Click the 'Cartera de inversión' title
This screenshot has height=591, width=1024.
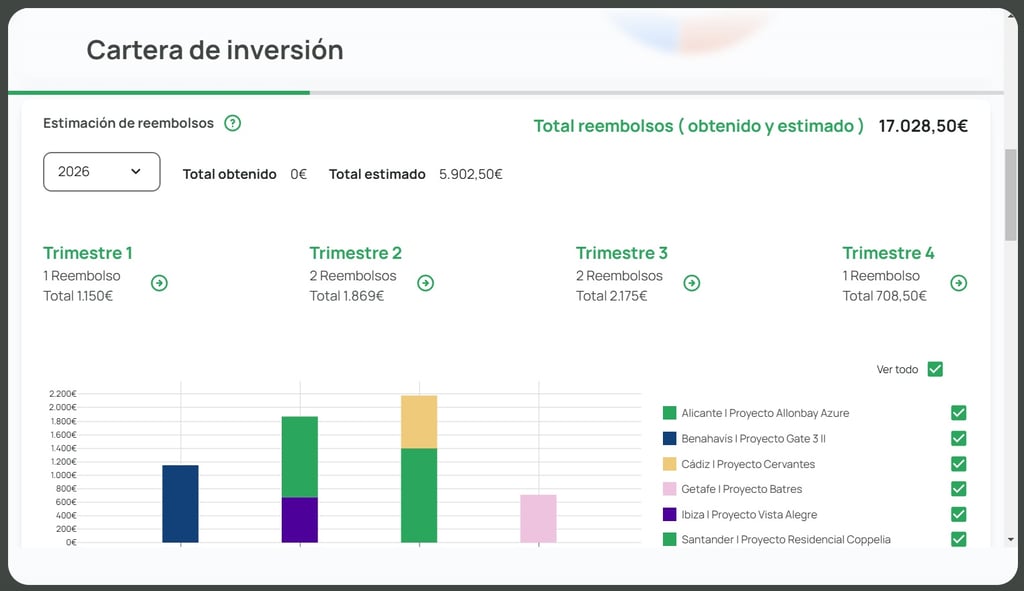[x=215, y=50]
